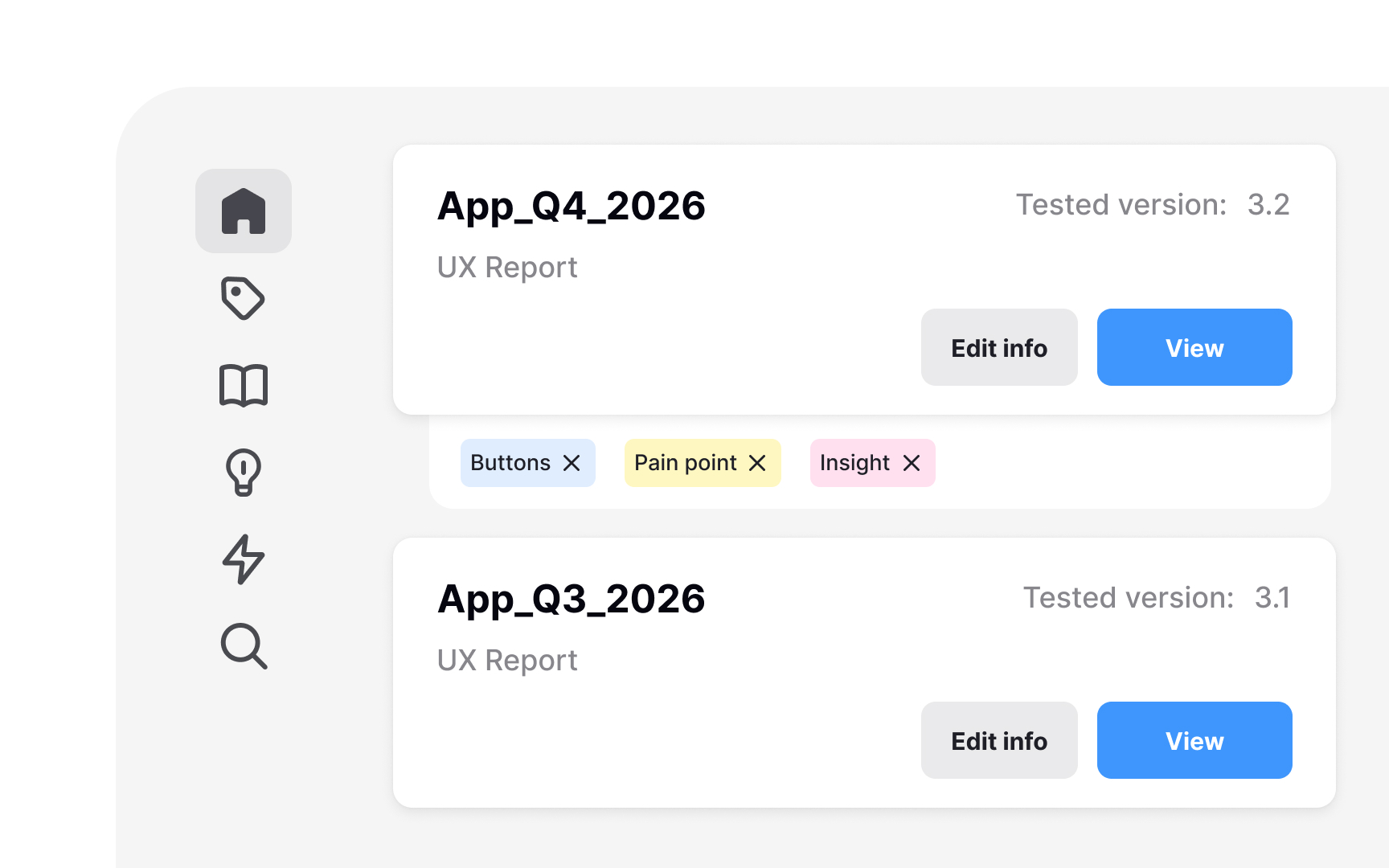Viewport: 1389px width, 868px height.
Task: Toggle the Insight filter tag
Action: (854, 463)
